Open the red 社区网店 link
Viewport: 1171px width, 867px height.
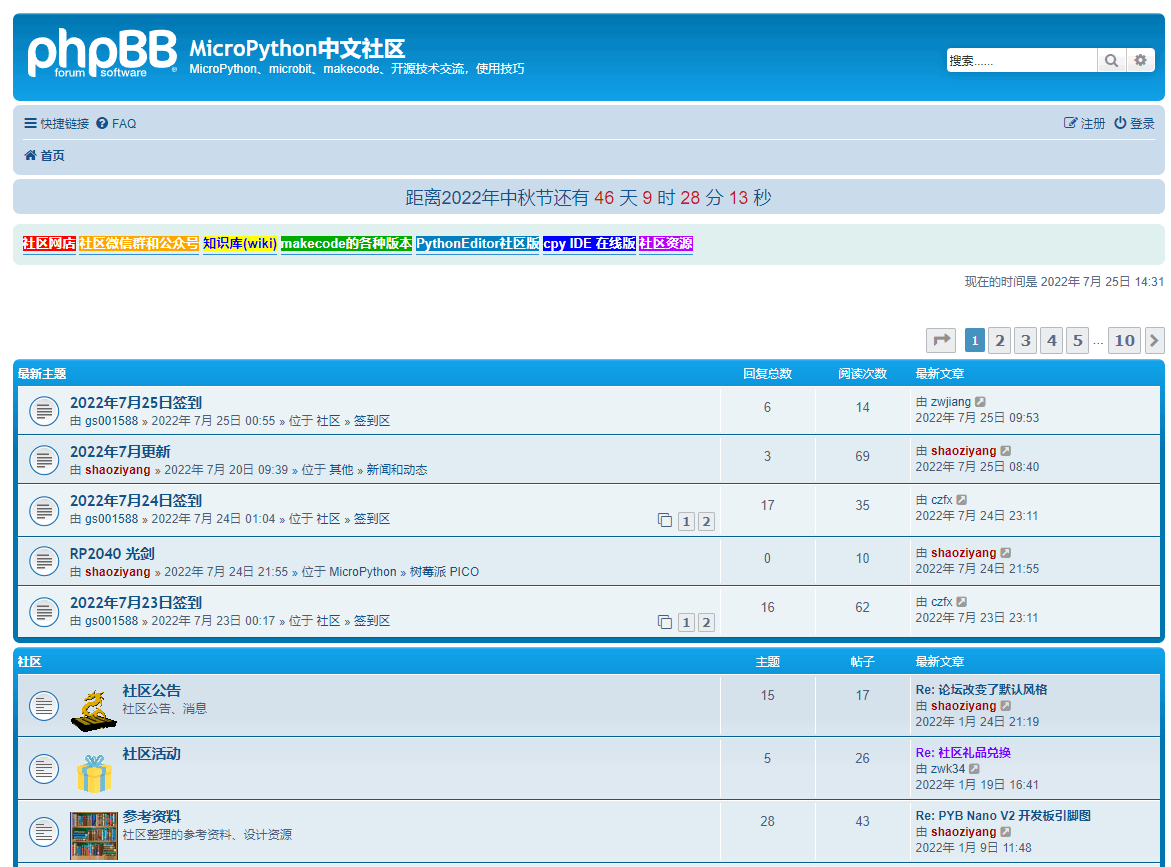(49, 244)
